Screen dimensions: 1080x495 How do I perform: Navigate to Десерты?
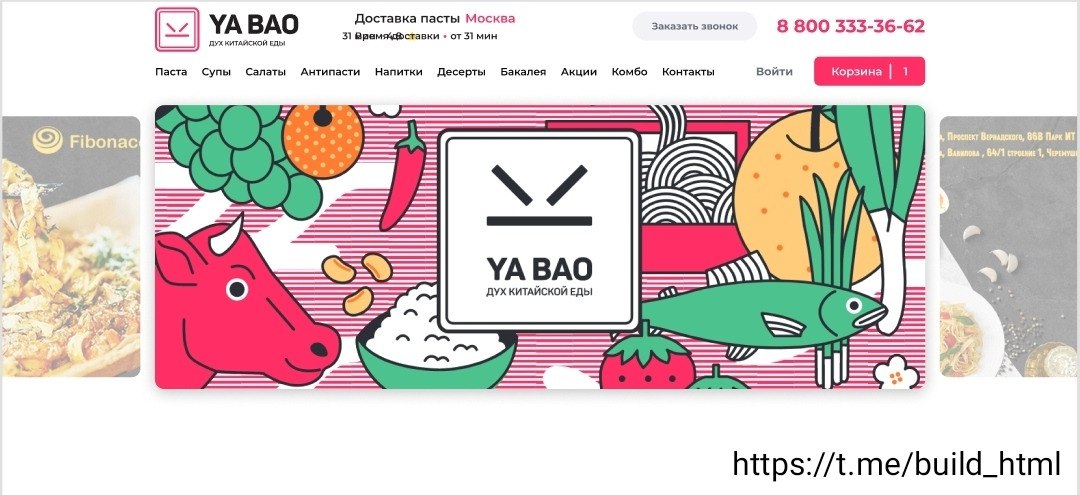tap(461, 72)
